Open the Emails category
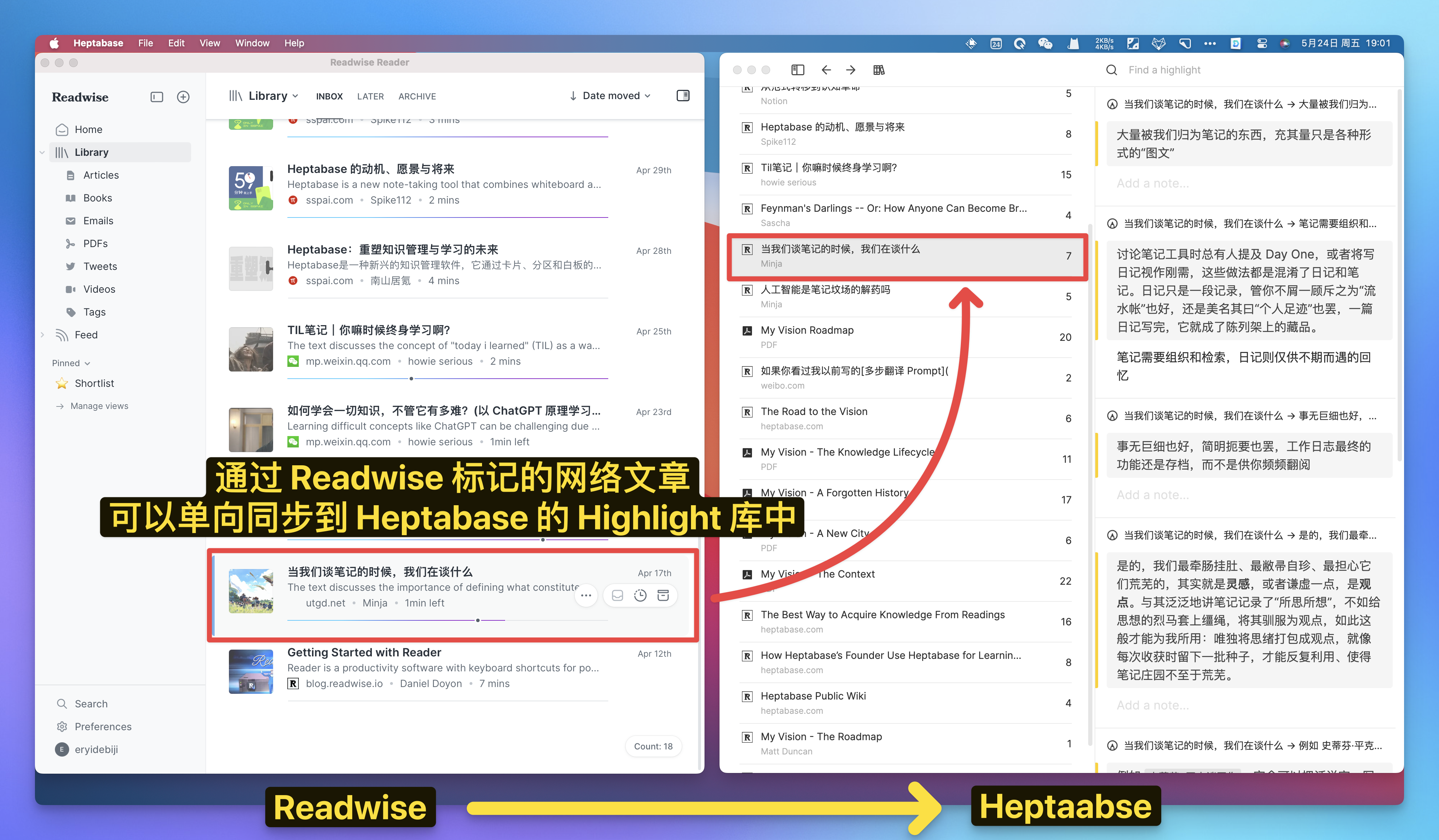Image resolution: width=1439 pixels, height=840 pixels. point(98,221)
